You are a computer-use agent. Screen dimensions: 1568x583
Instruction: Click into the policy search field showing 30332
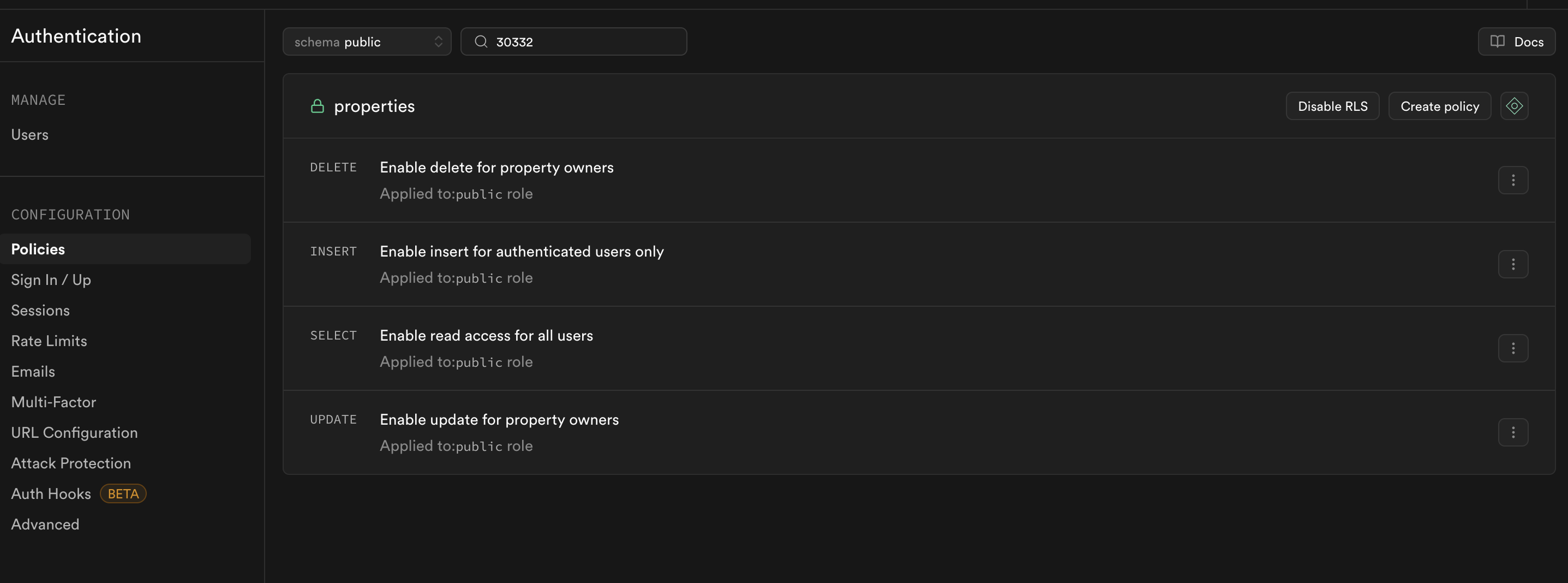click(584, 41)
